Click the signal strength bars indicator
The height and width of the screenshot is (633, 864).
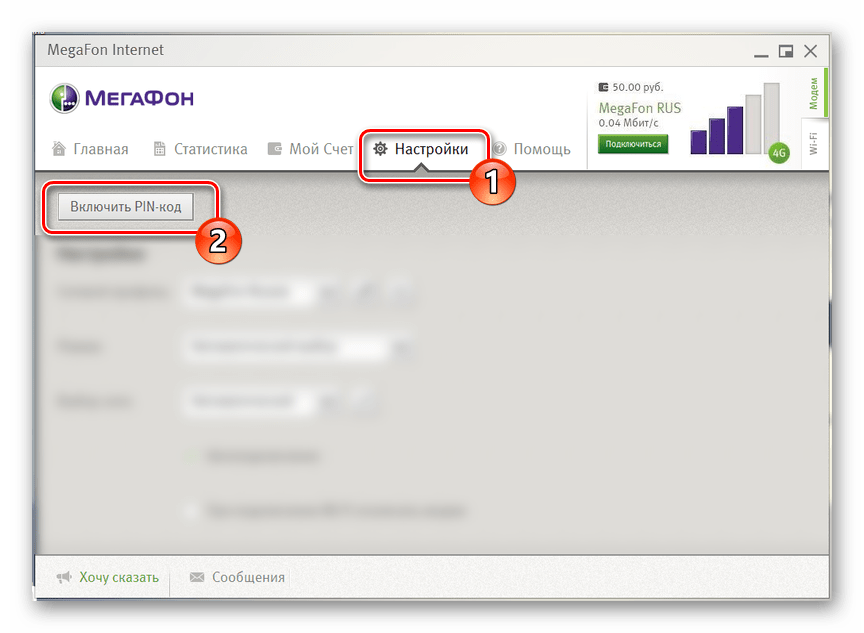click(735, 118)
